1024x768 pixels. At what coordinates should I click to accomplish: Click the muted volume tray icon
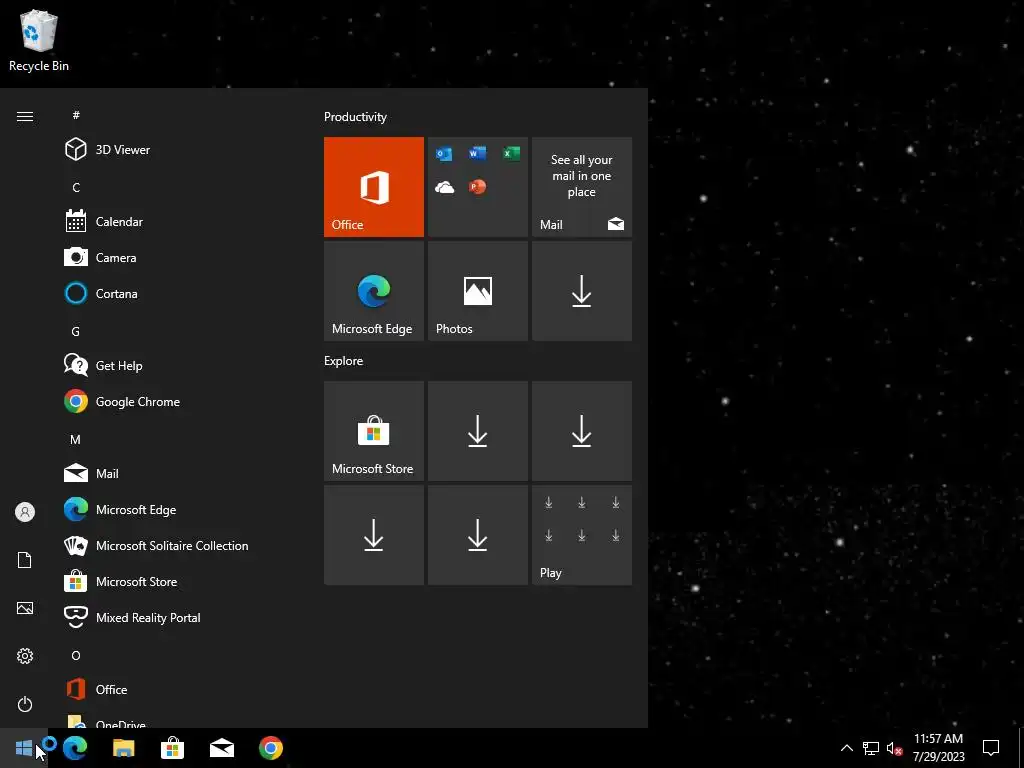pyautogui.click(x=894, y=748)
